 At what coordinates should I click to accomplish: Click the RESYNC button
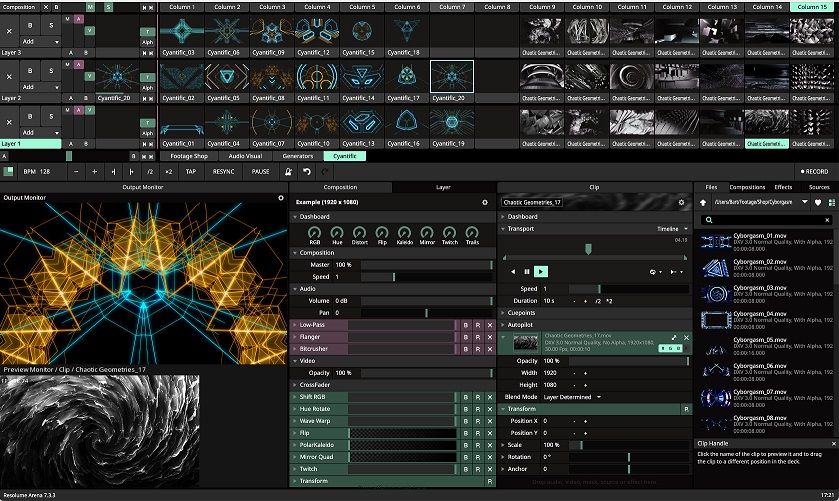pyautogui.click(x=224, y=172)
